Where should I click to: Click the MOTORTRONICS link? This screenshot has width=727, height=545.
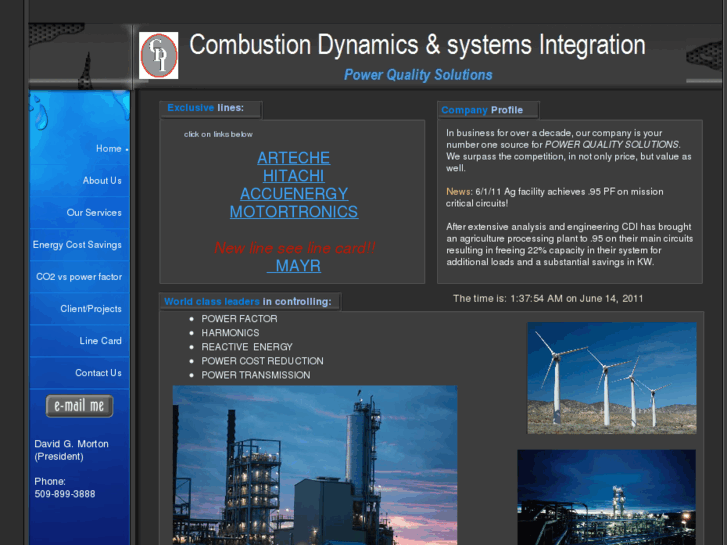point(293,212)
